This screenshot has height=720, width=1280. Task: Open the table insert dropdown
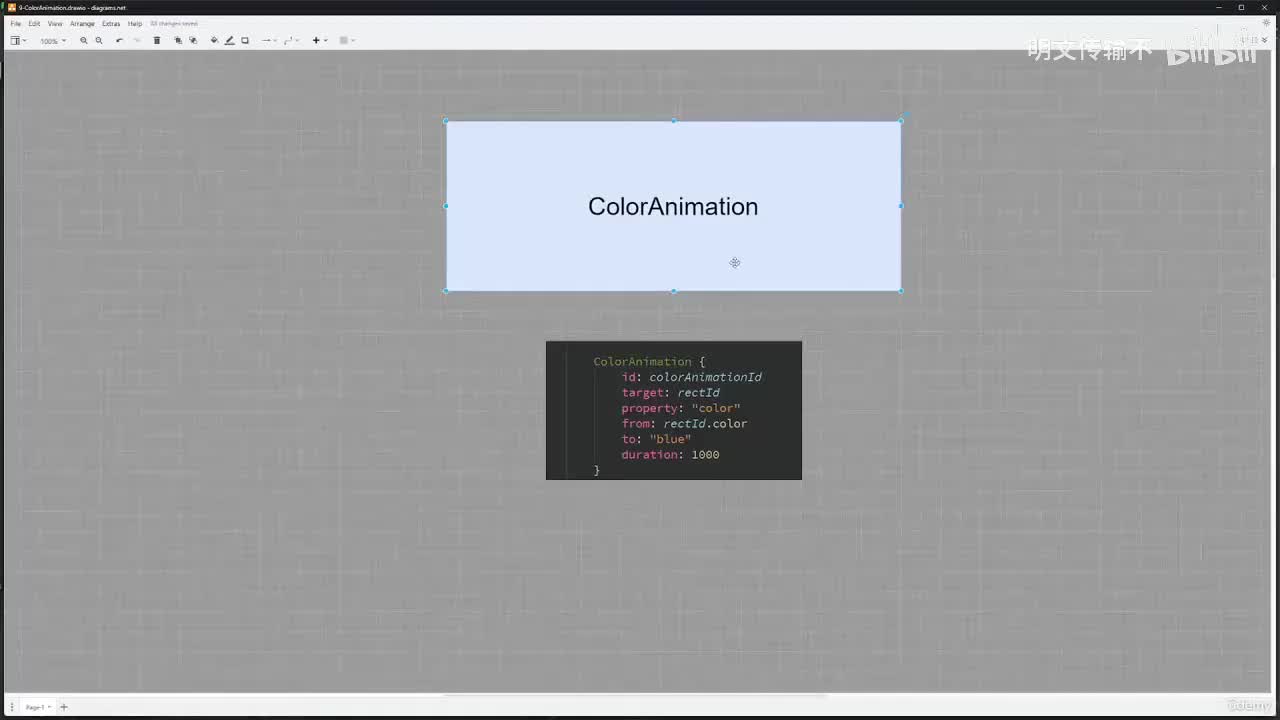347,41
